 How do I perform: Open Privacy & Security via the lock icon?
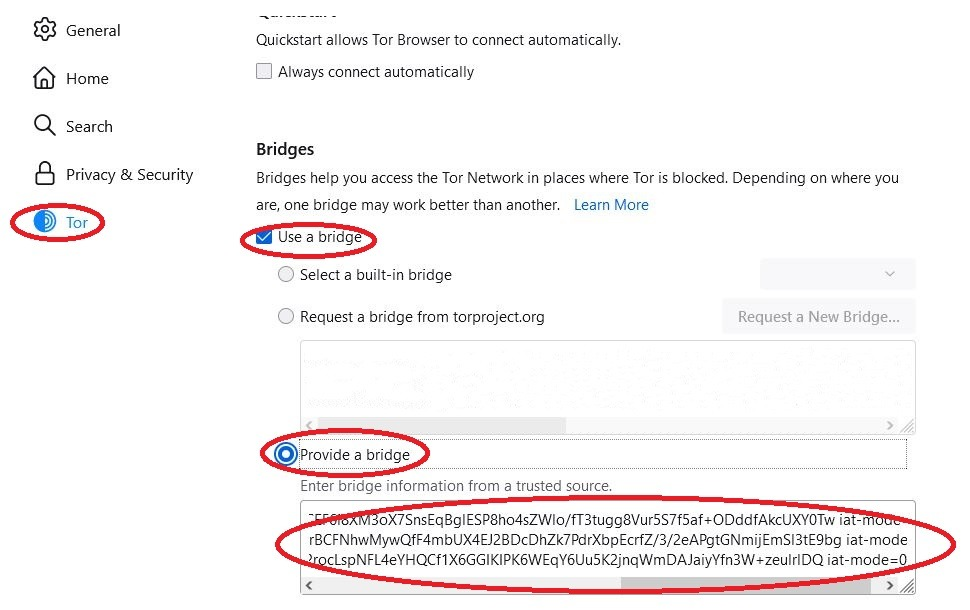(x=44, y=174)
